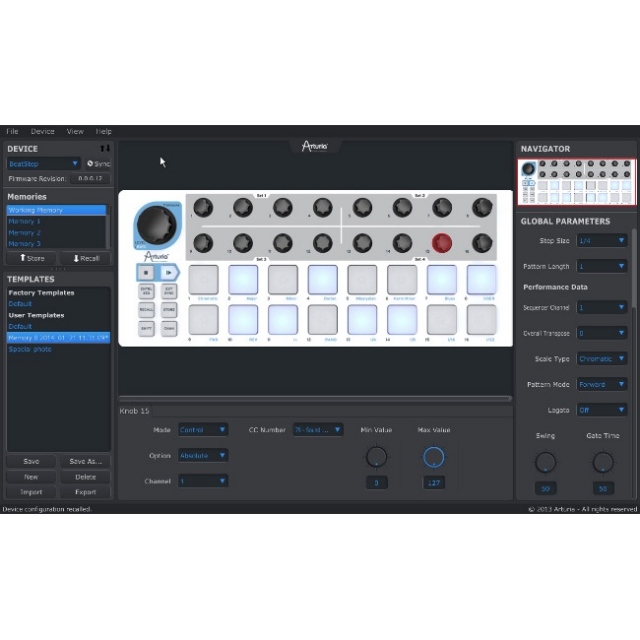Select knob 8 in the top row
The width and height of the screenshot is (640, 640).
(482, 207)
